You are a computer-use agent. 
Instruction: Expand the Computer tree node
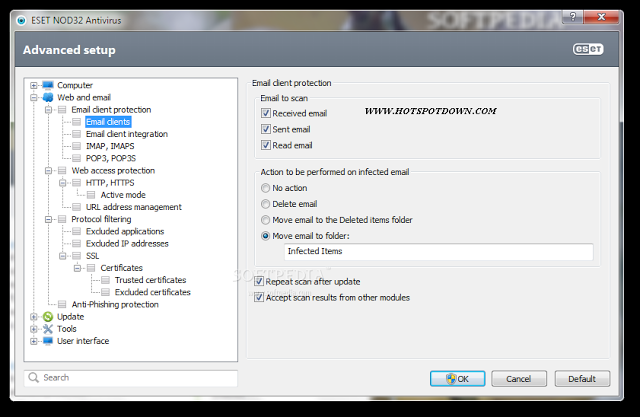click(33, 85)
